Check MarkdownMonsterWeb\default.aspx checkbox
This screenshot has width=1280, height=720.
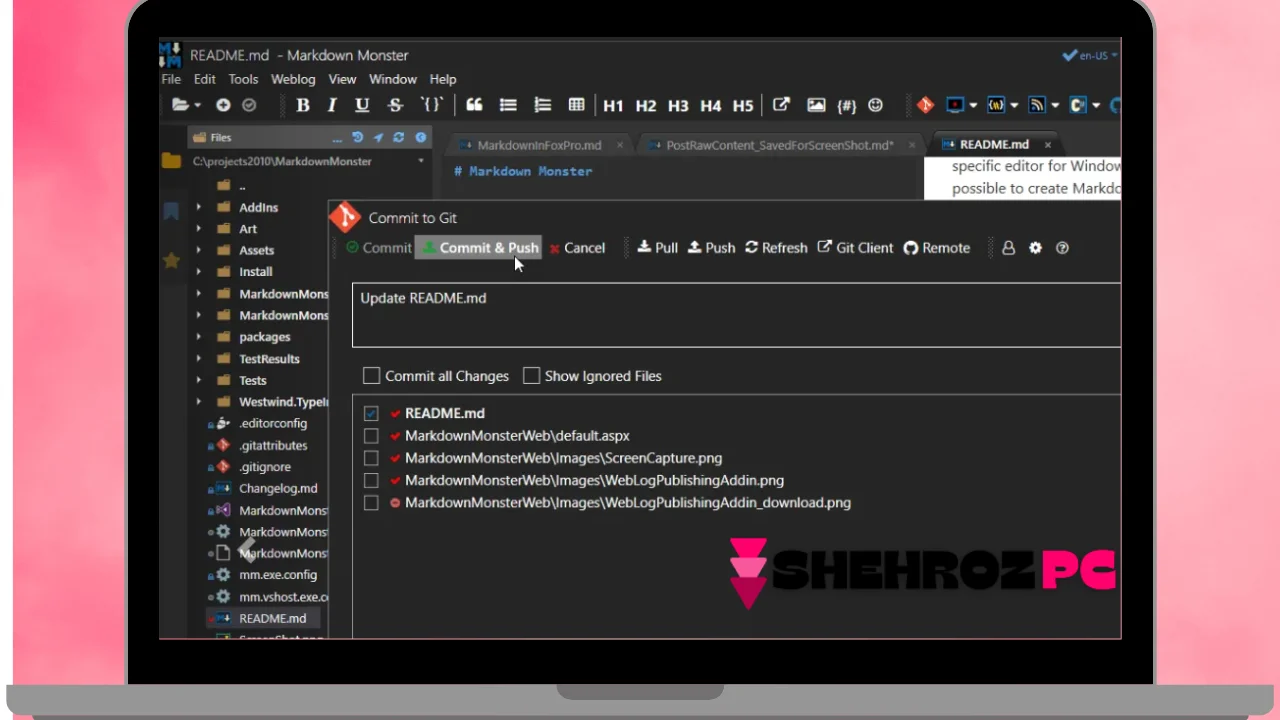(371, 436)
